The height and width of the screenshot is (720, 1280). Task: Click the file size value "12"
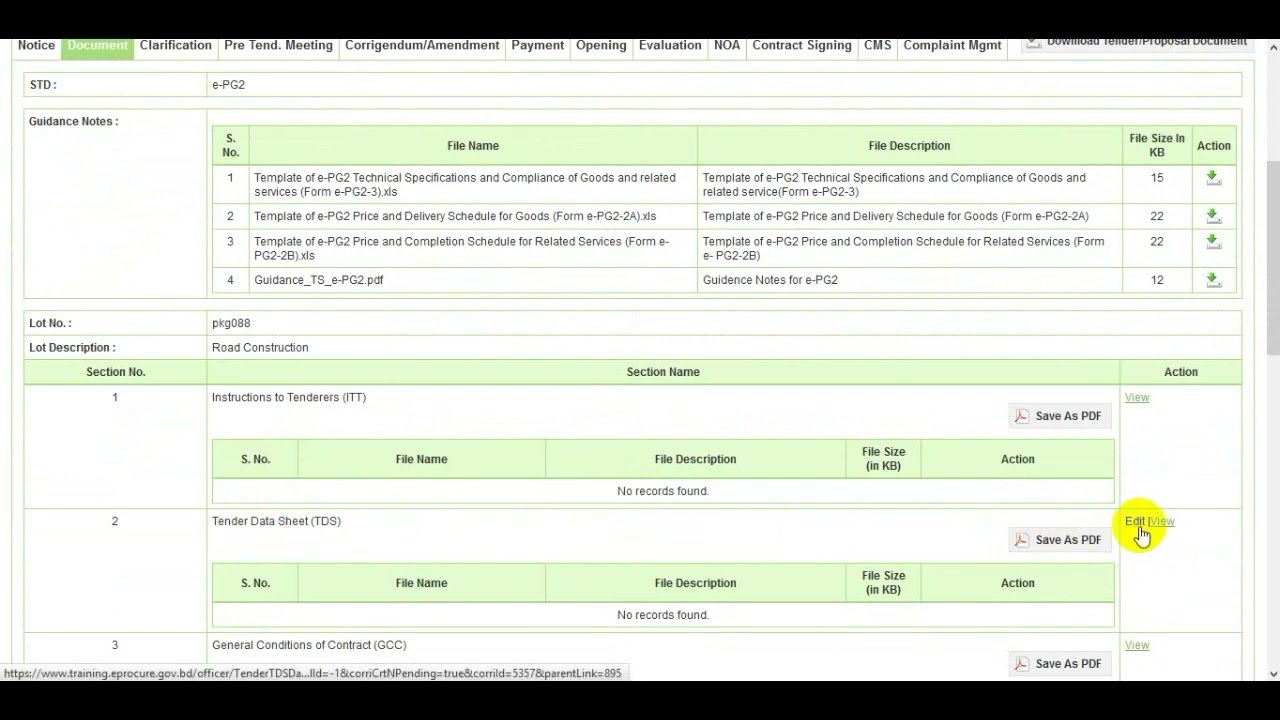(1157, 280)
